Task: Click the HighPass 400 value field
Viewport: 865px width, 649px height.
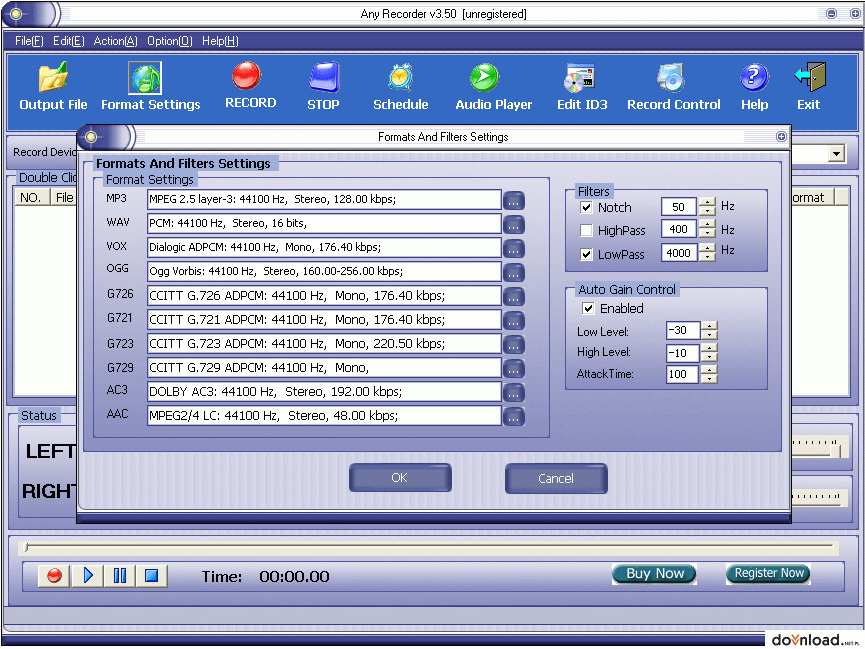Action: [x=679, y=229]
